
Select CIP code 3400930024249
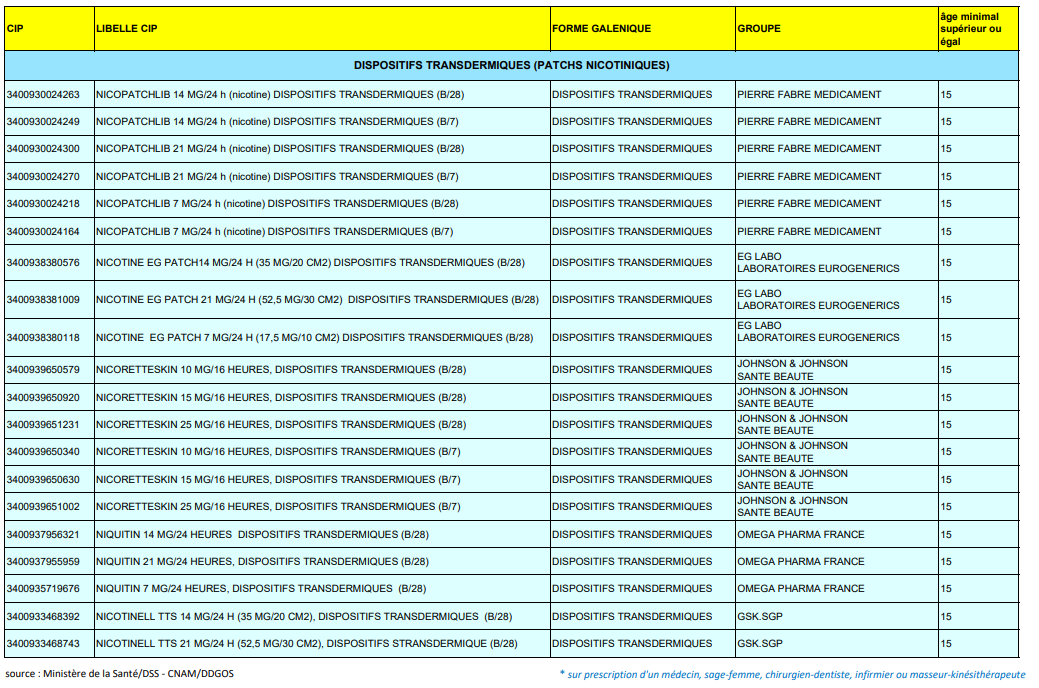pyautogui.click(x=43, y=122)
